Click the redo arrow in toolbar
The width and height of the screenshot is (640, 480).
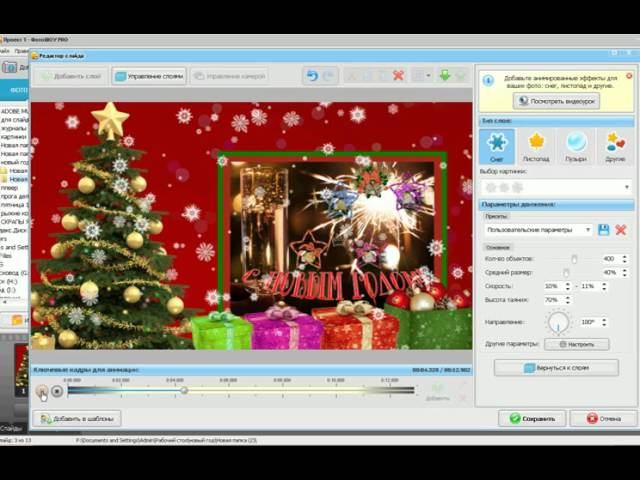point(329,76)
